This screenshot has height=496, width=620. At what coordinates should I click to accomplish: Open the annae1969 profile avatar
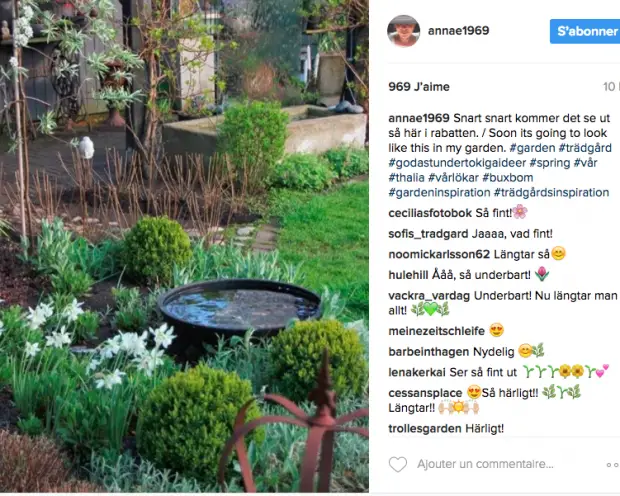[403, 31]
